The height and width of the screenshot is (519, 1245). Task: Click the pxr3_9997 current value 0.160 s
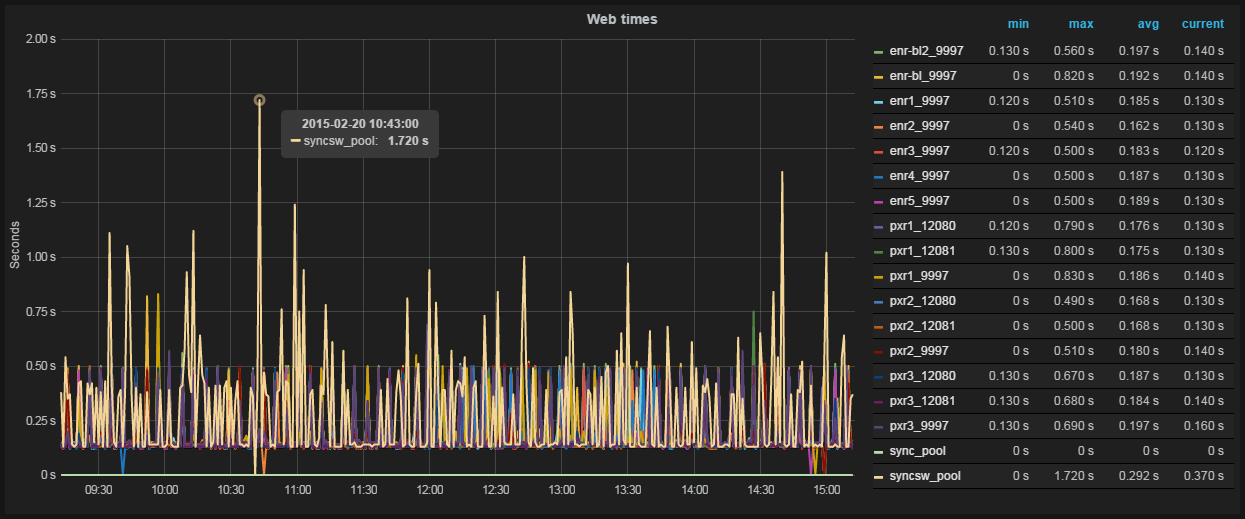point(1203,425)
